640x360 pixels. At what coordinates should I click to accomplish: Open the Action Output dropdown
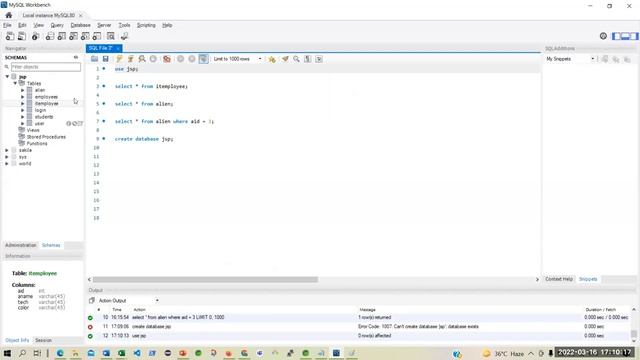[128, 300]
